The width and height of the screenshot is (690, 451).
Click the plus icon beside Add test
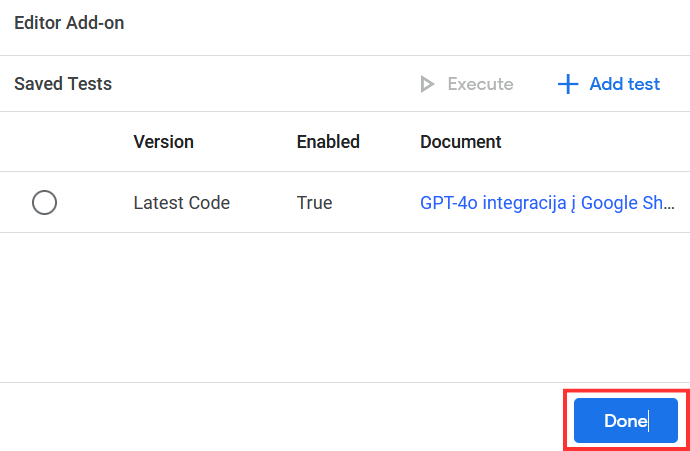(568, 84)
